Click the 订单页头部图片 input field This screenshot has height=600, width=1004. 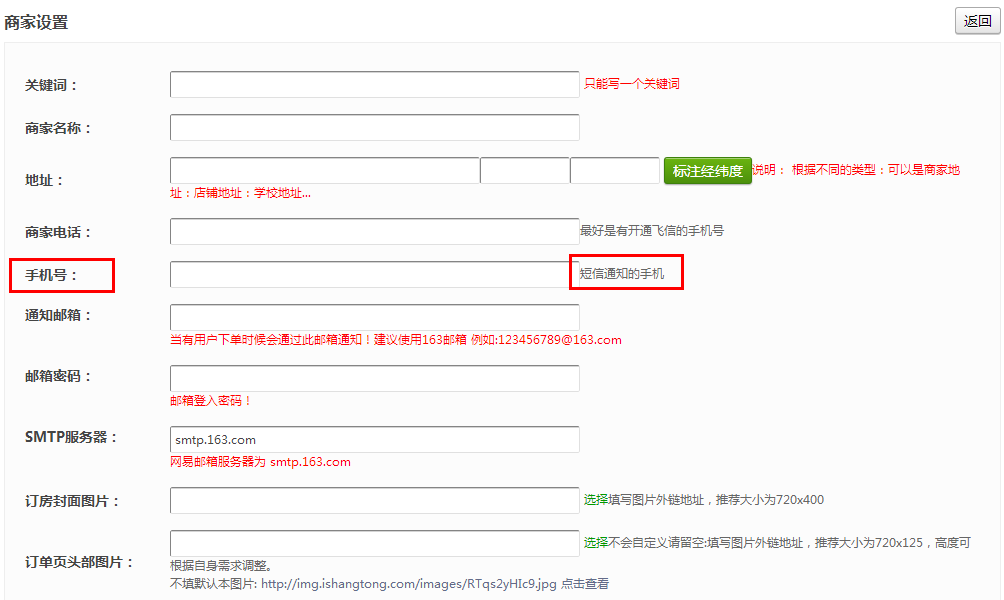374,544
